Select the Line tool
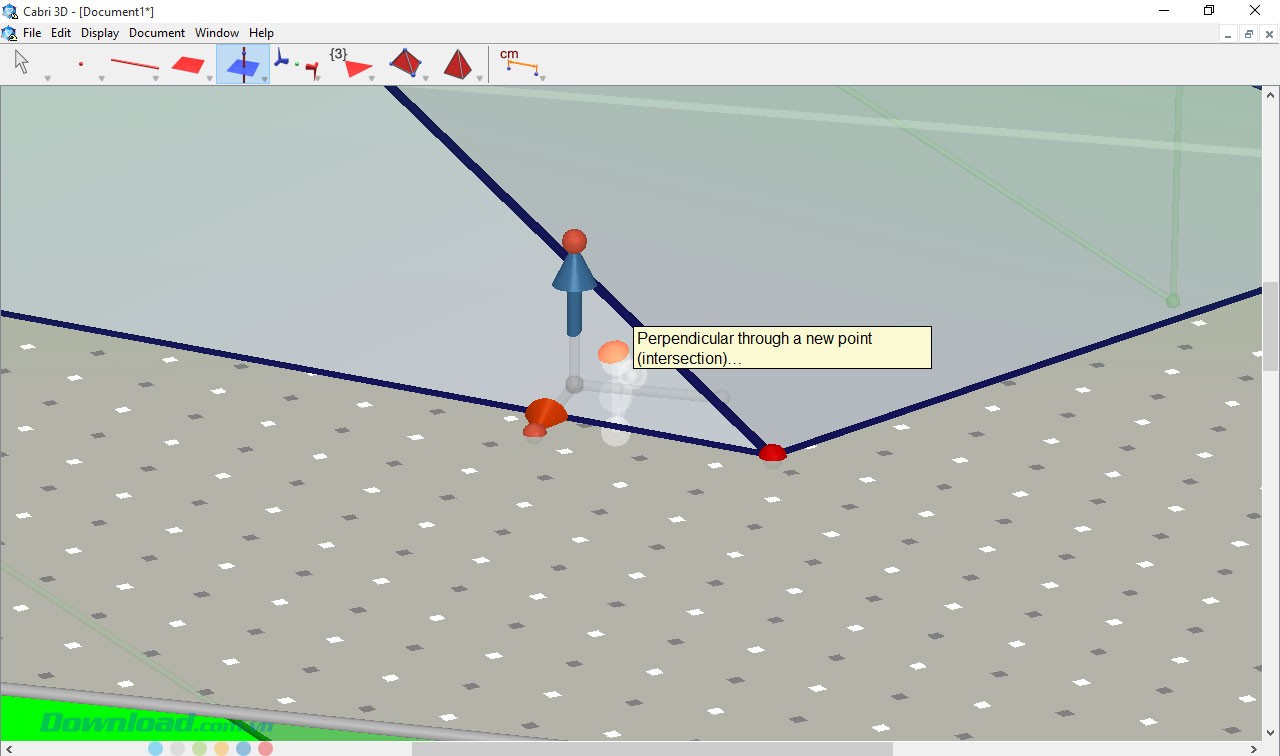 (134, 64)
